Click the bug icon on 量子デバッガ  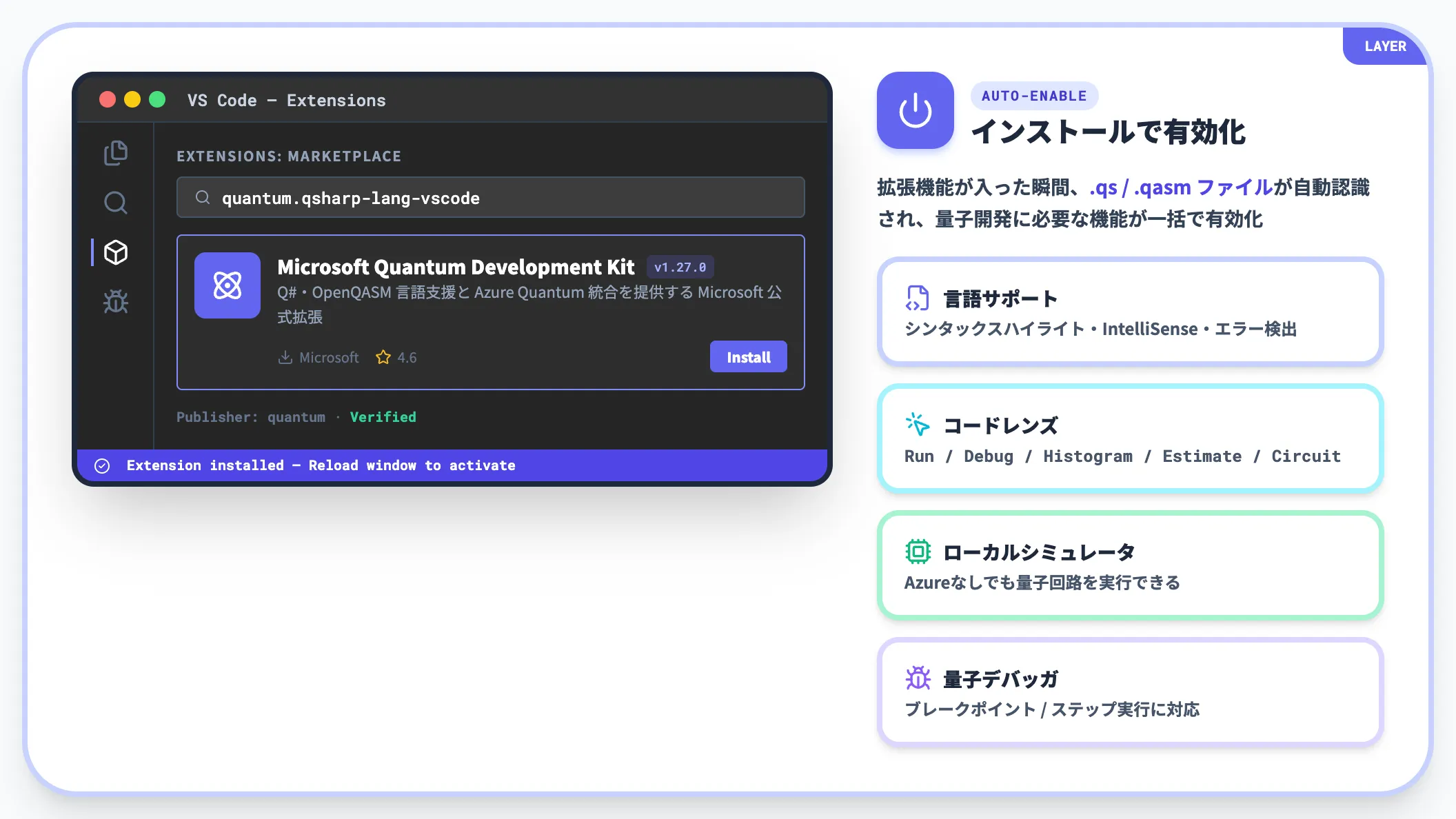[918, 678]
